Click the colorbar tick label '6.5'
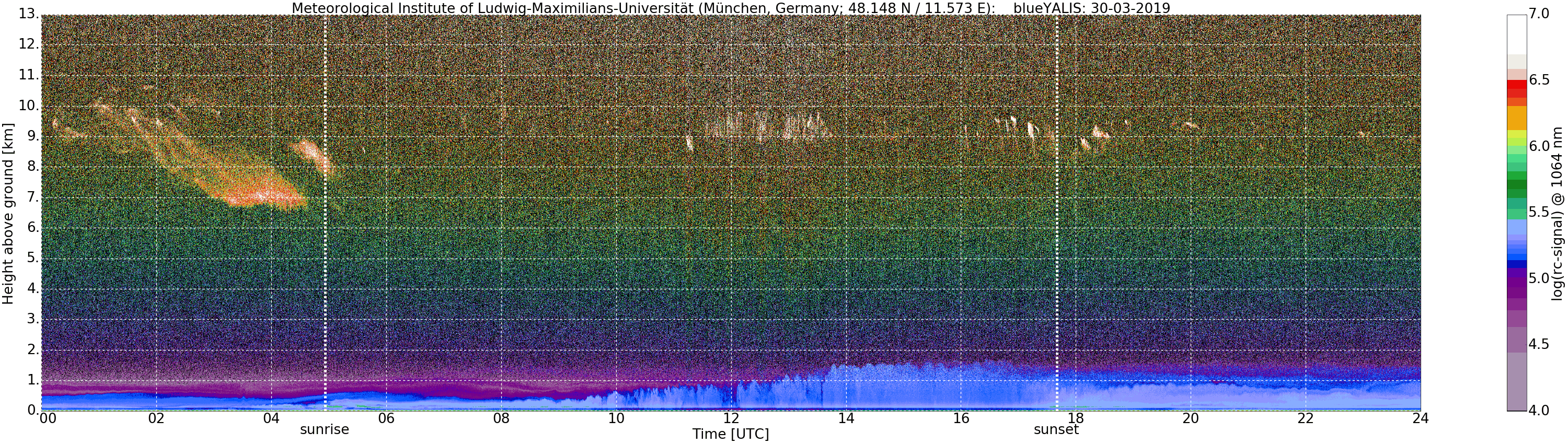The width and height of the screenshot is (1568, 444). click(x=1538, y=80)
